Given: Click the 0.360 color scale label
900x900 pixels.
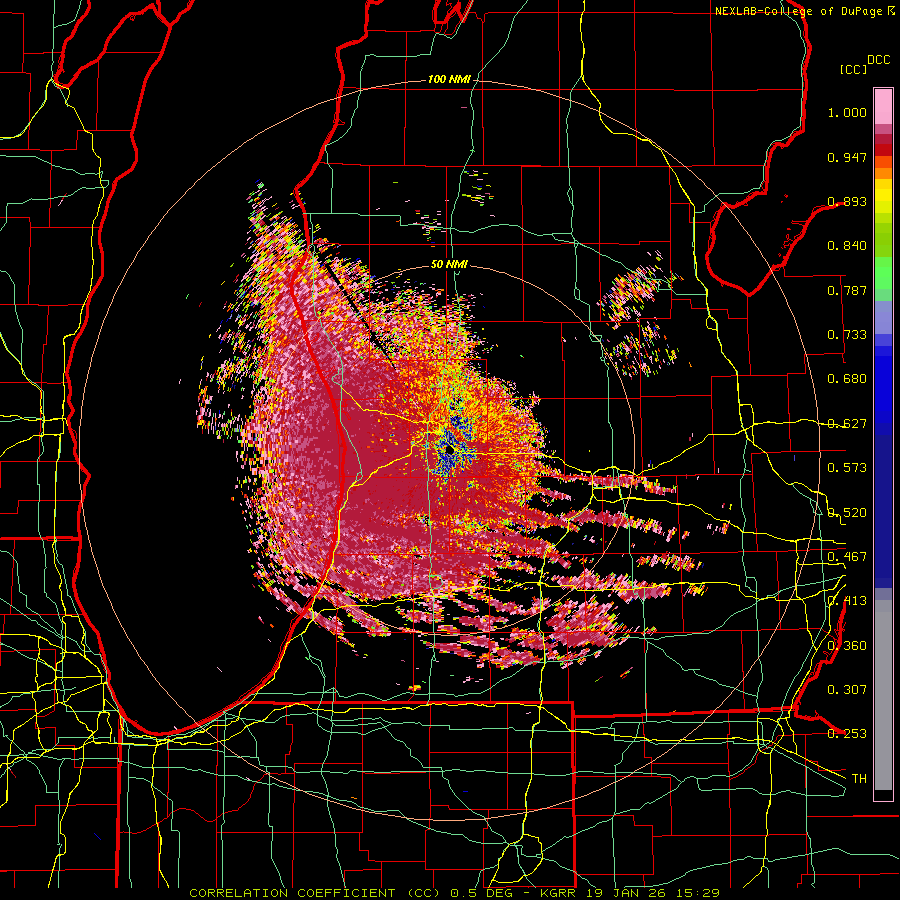Looking at the screenshot, I should coord(847,646).
